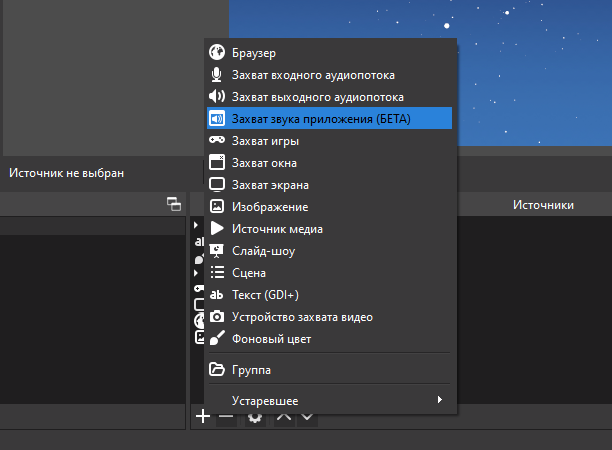Select the Браузер source option
612x450 pixels.
click(329, 53)
